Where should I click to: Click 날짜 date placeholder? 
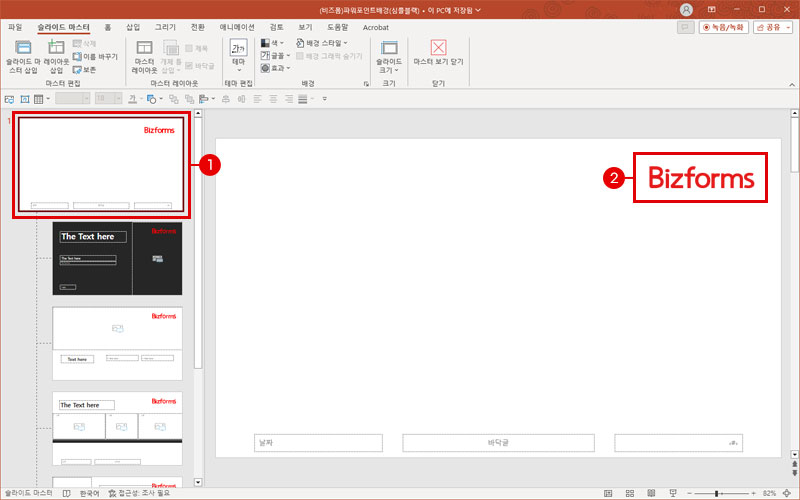pos(318,443)
